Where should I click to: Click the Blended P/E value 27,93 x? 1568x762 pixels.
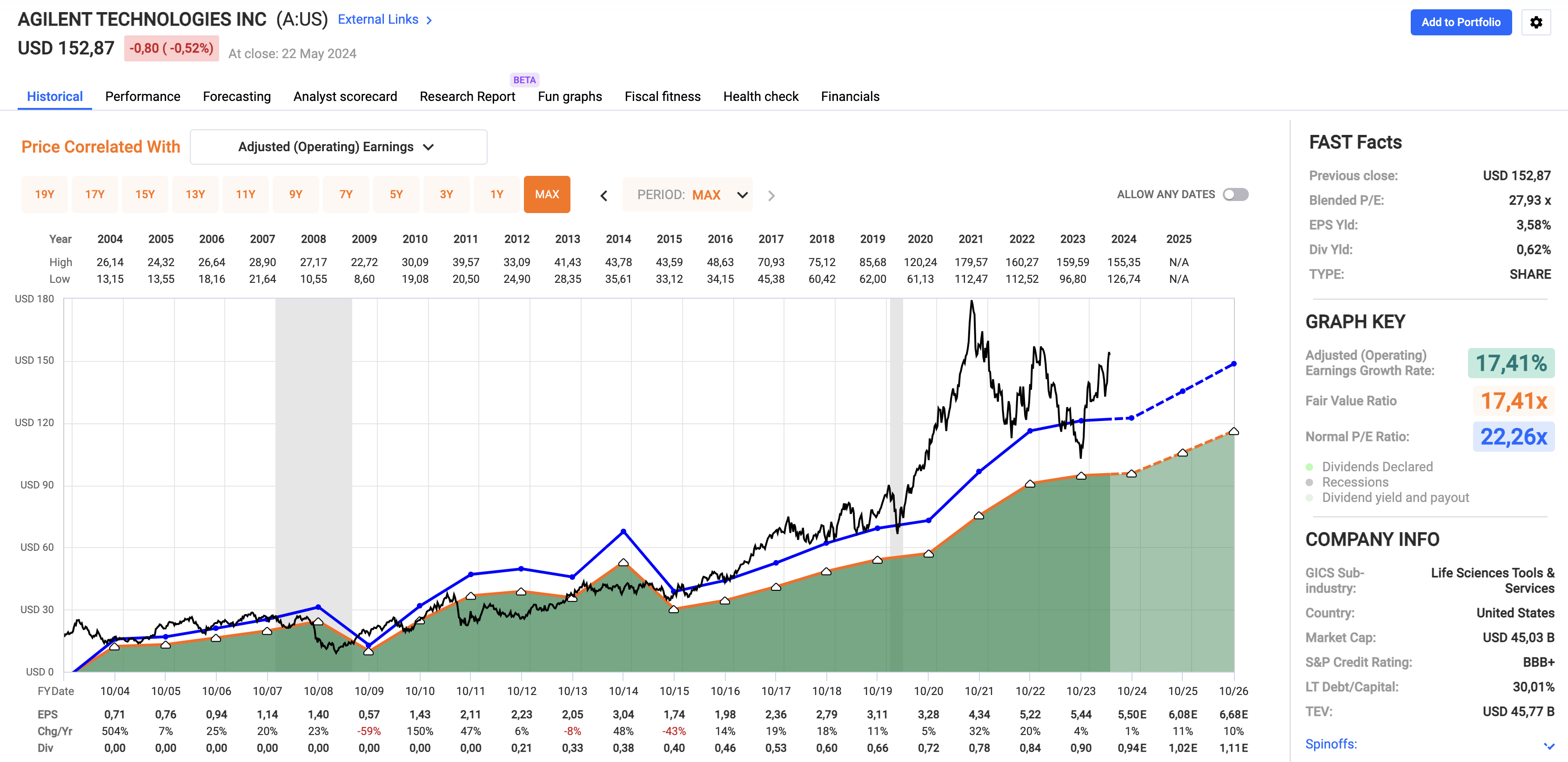coord(1529,200)
